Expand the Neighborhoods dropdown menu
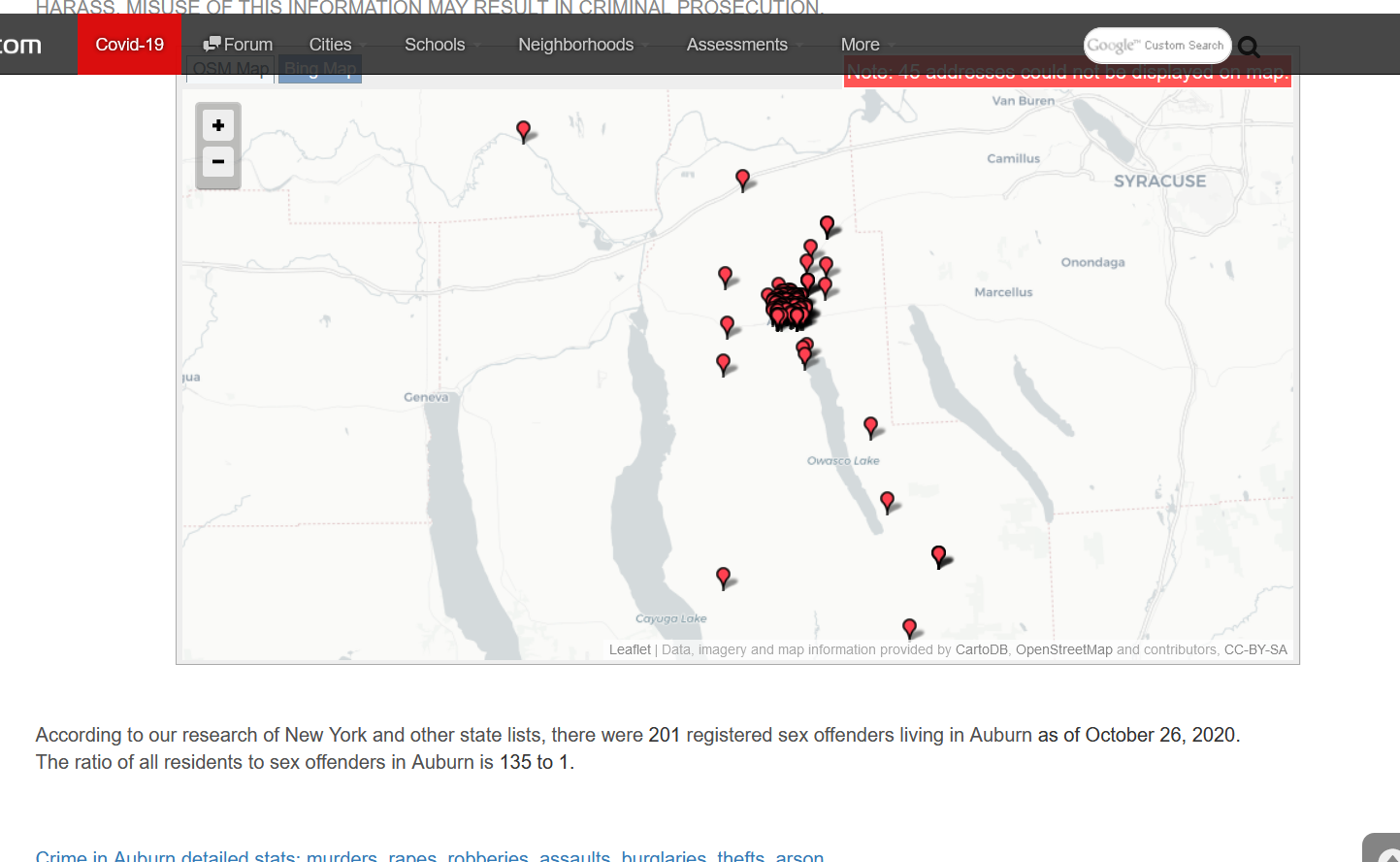 click(583, 45)
